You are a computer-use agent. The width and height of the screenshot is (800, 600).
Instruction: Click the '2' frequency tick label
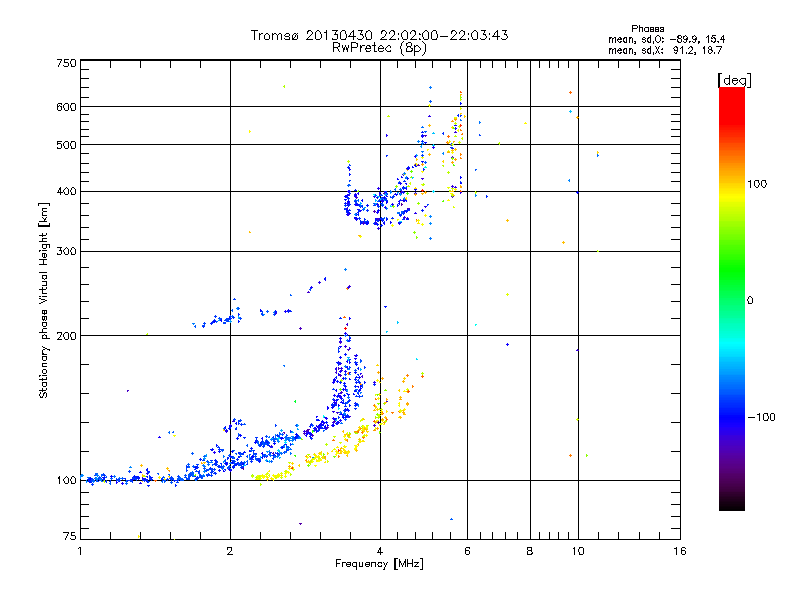point(230,551)
